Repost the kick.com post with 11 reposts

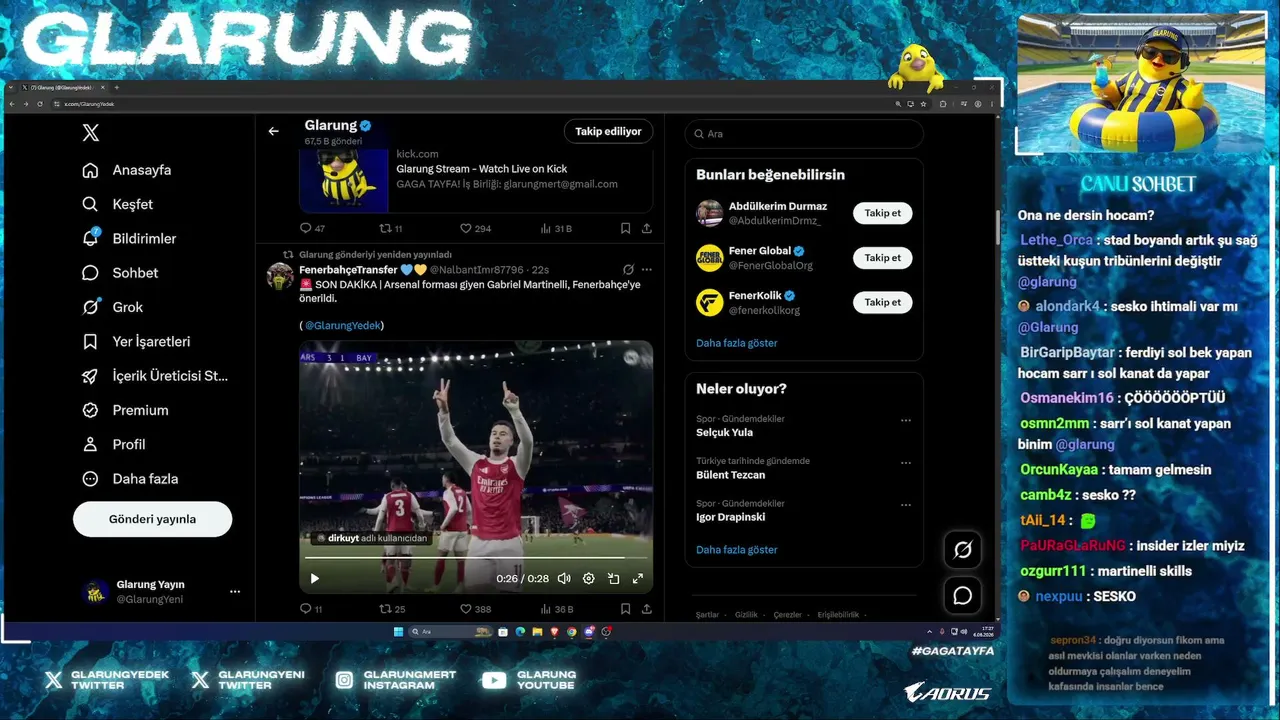pyautogui.click(x=391, y=228)
